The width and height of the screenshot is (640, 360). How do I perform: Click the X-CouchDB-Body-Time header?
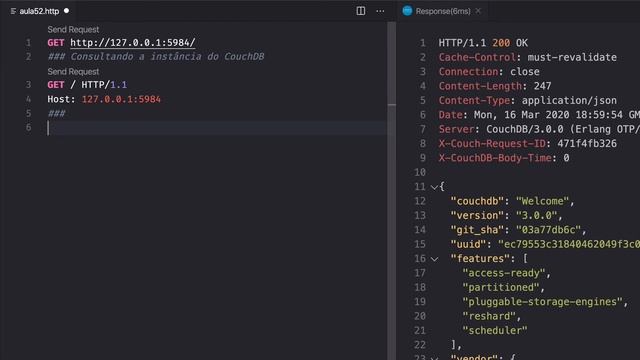504,158
